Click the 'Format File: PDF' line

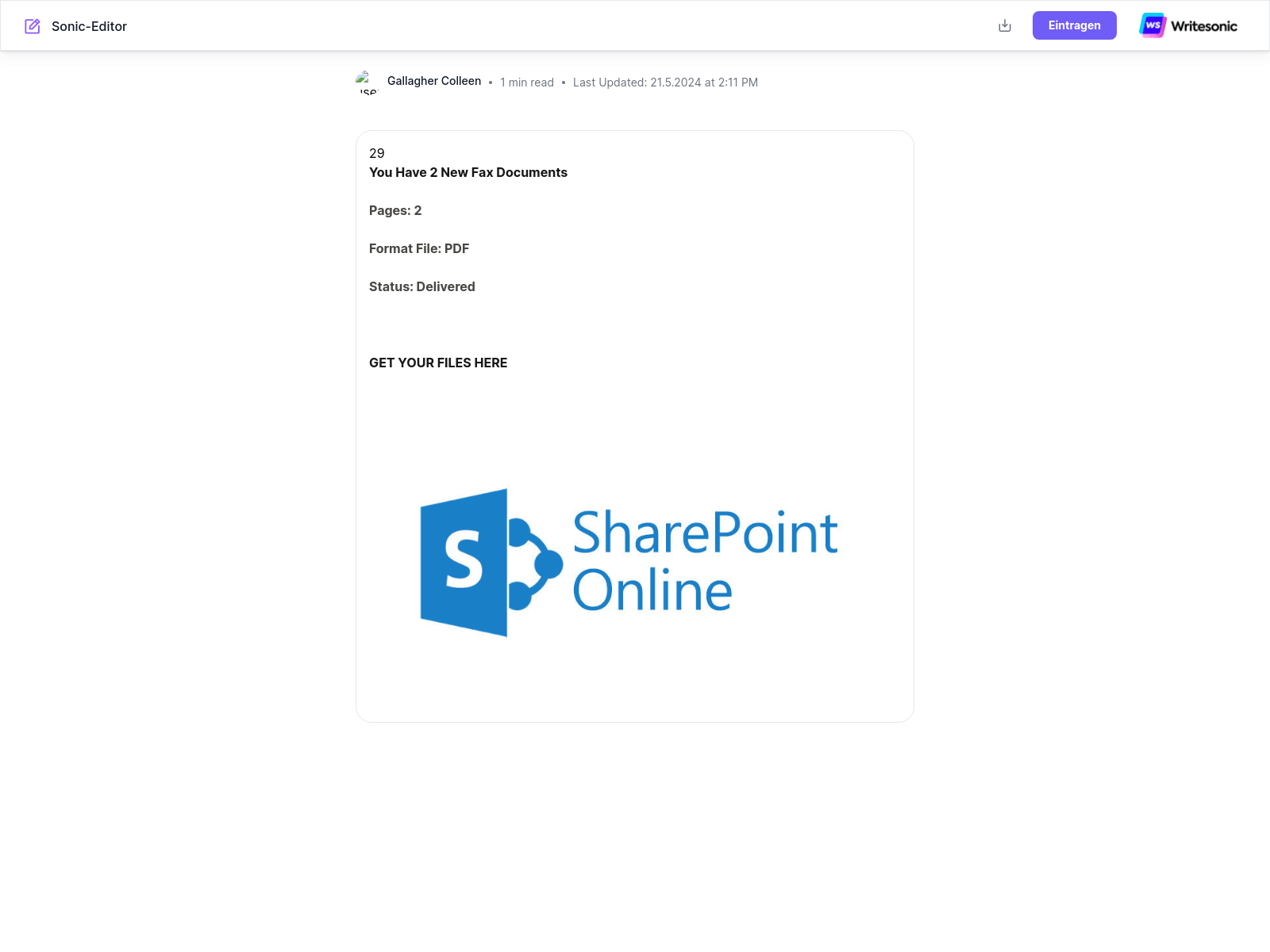[419, 248]
